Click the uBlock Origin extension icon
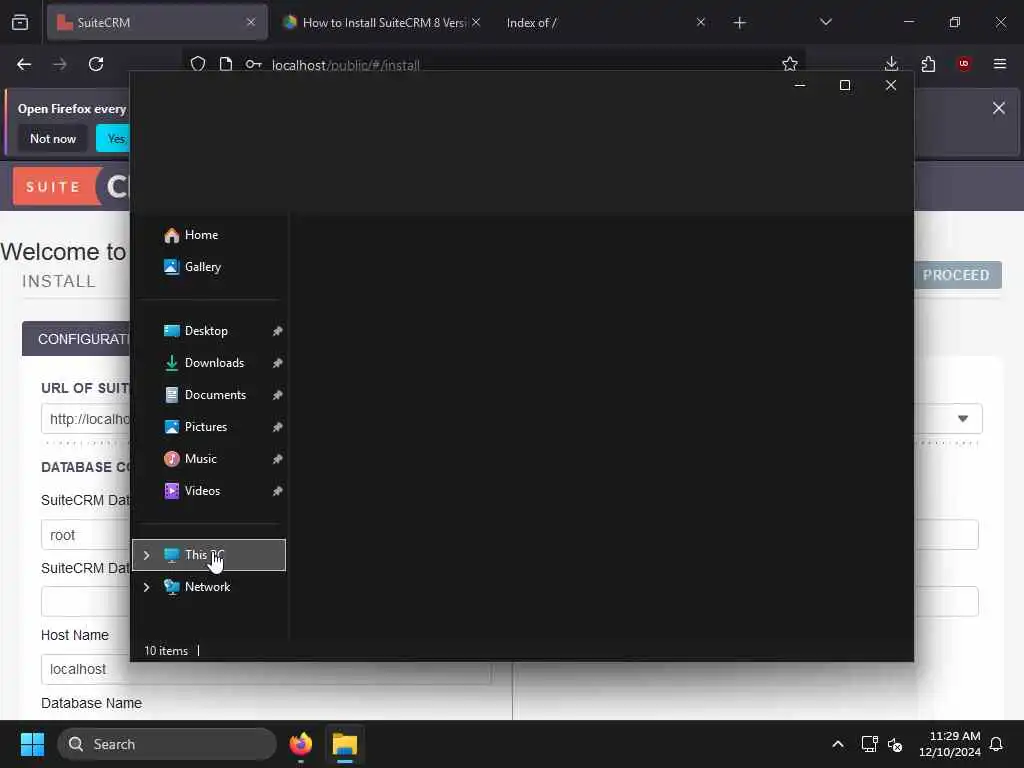1024x768 pixels. click(x=964, y=64)
